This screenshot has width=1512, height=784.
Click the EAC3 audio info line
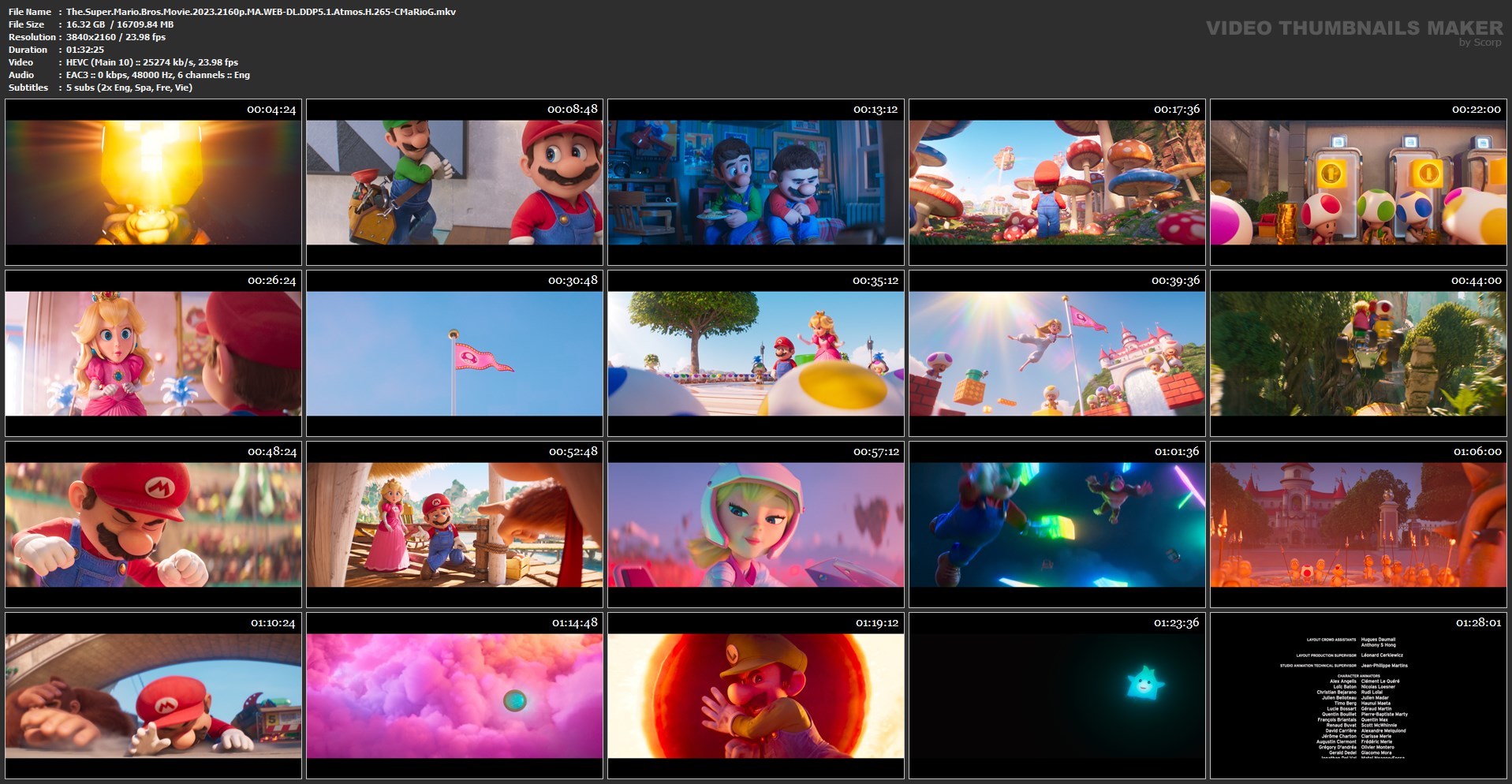tap(158, 75)
